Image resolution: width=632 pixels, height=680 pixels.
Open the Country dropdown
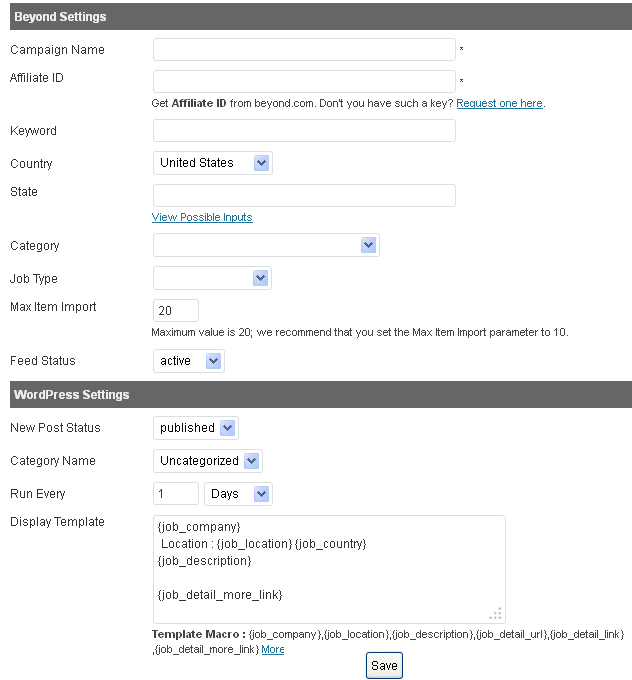tap(213, 163)
